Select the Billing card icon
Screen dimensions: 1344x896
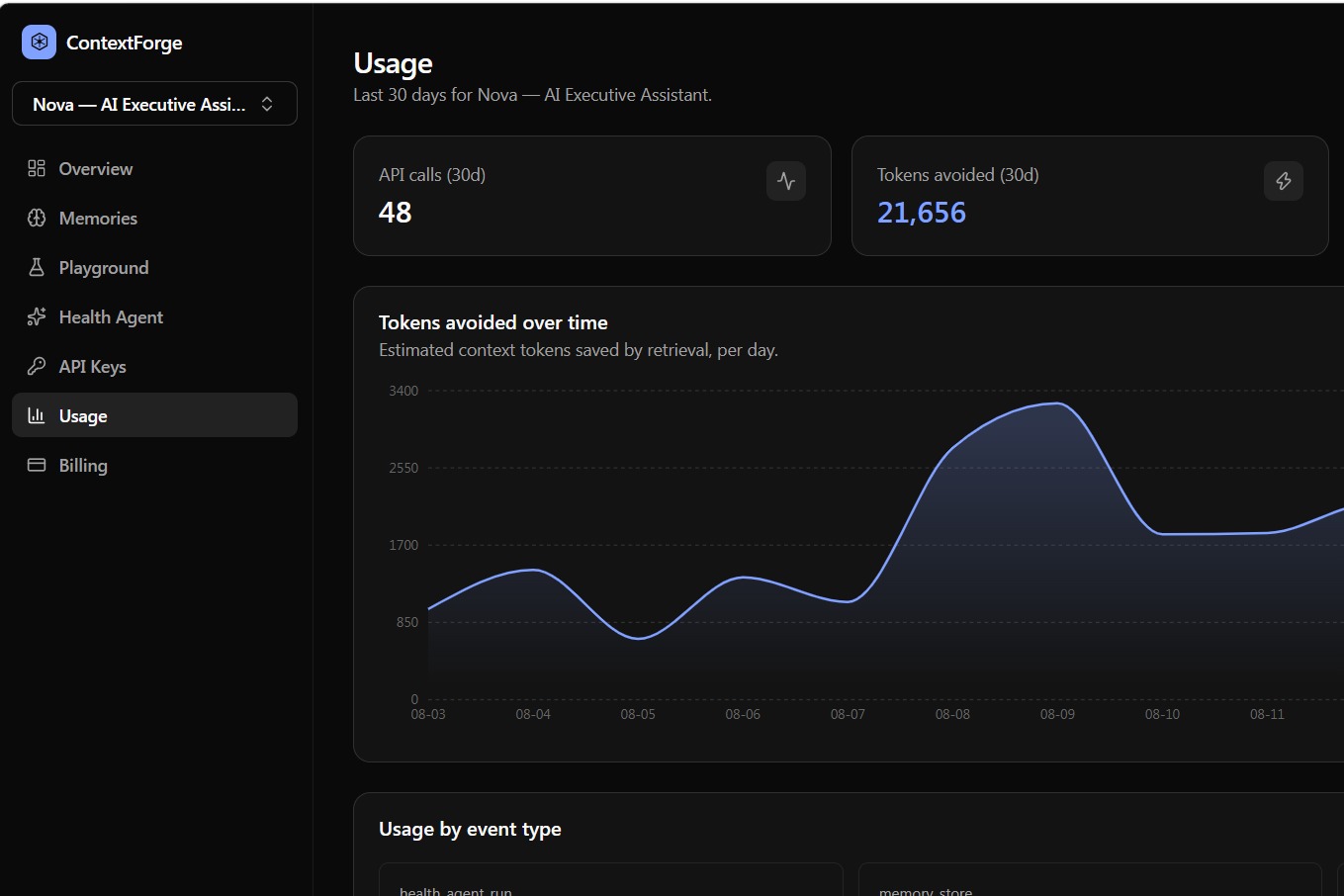pyautogui.click(x=37, y=465)
